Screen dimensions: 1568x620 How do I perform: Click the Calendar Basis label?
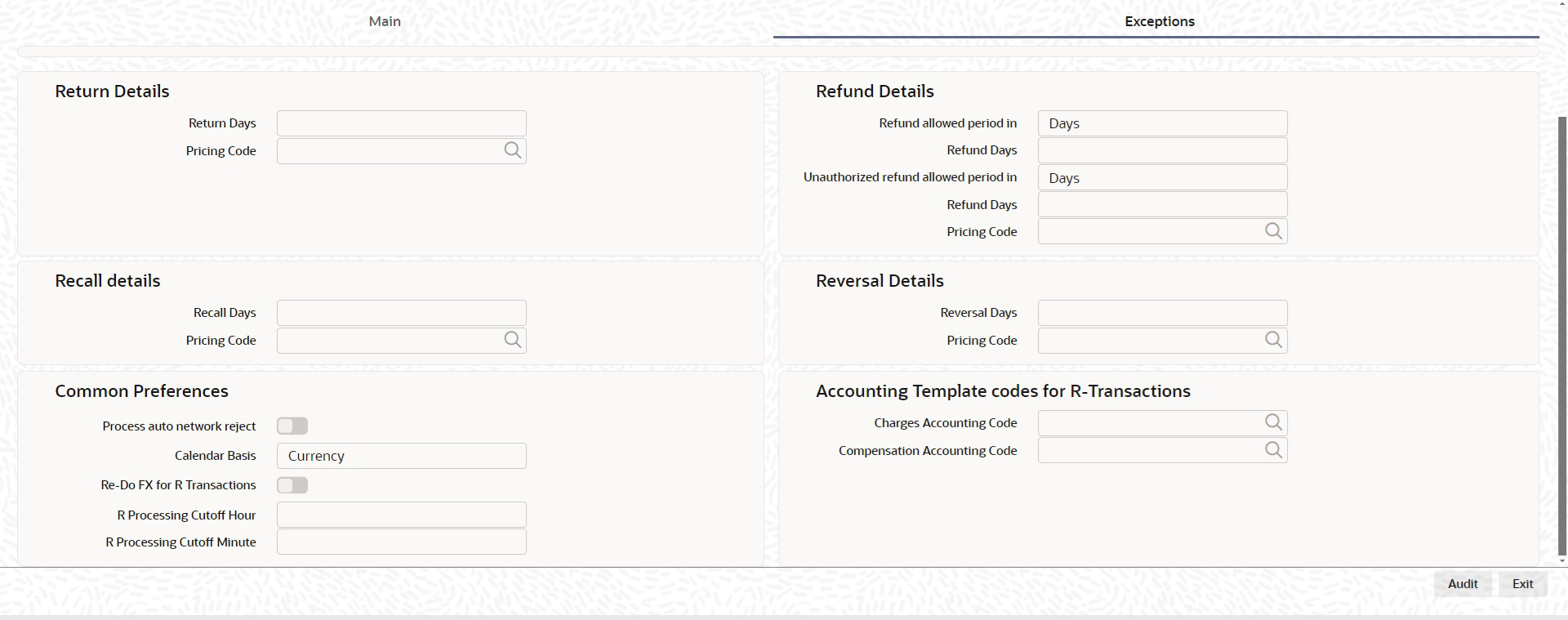(x=215, y=456)
